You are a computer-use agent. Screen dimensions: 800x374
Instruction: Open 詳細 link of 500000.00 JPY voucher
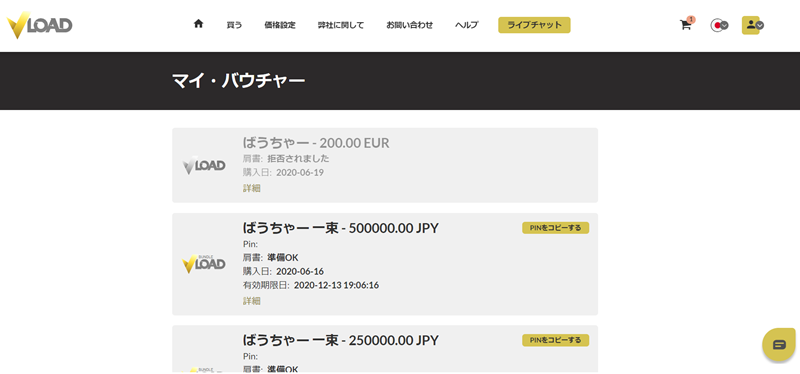point(252,301)
